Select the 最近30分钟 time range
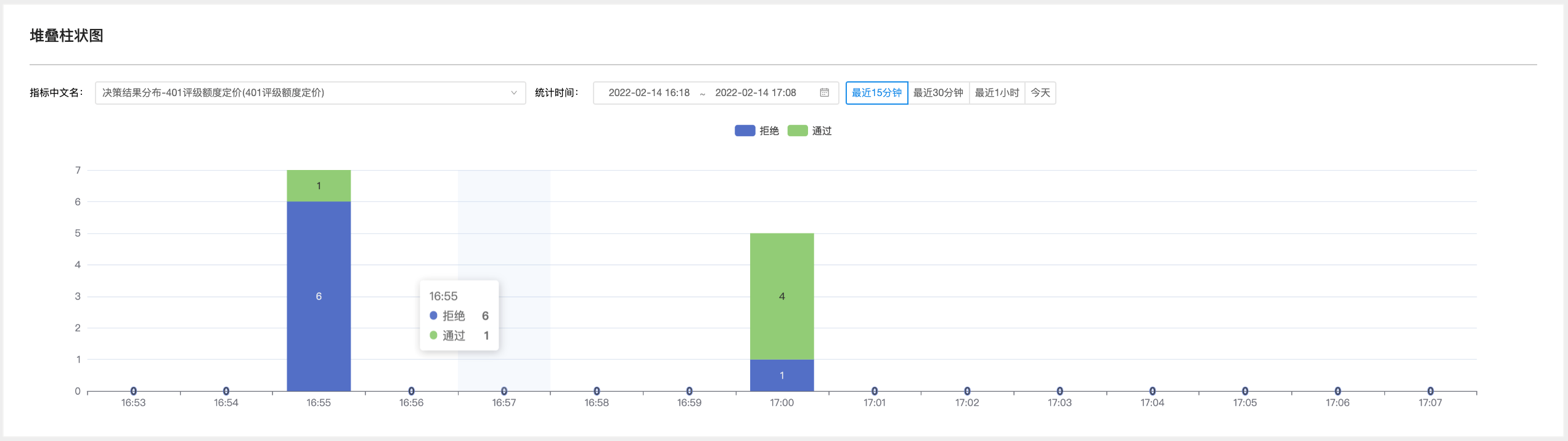Screen dimensions: 1568x441 [x=938, y=93]
